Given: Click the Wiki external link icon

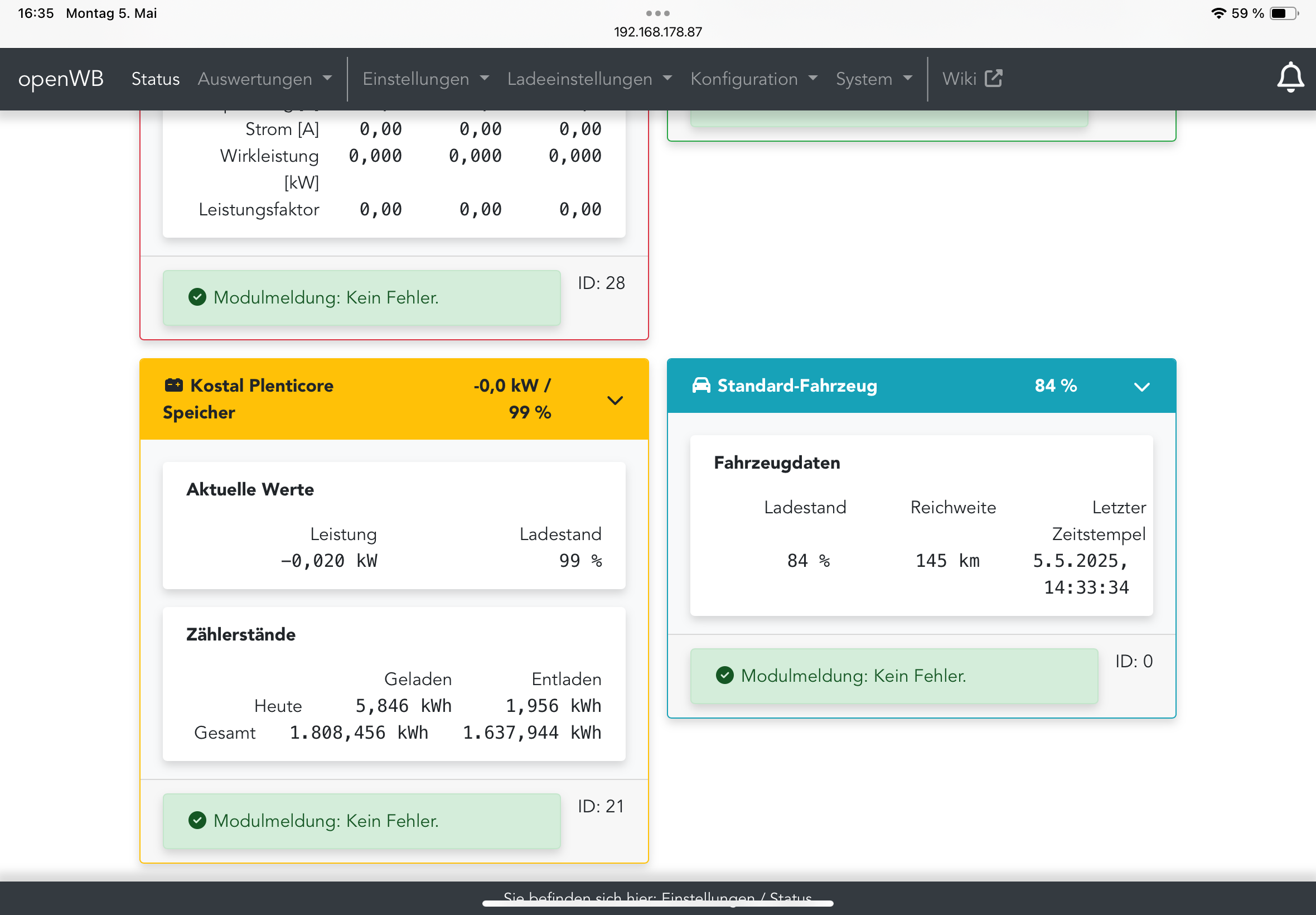Looking at the screenshot, I should tap(994, 79).
